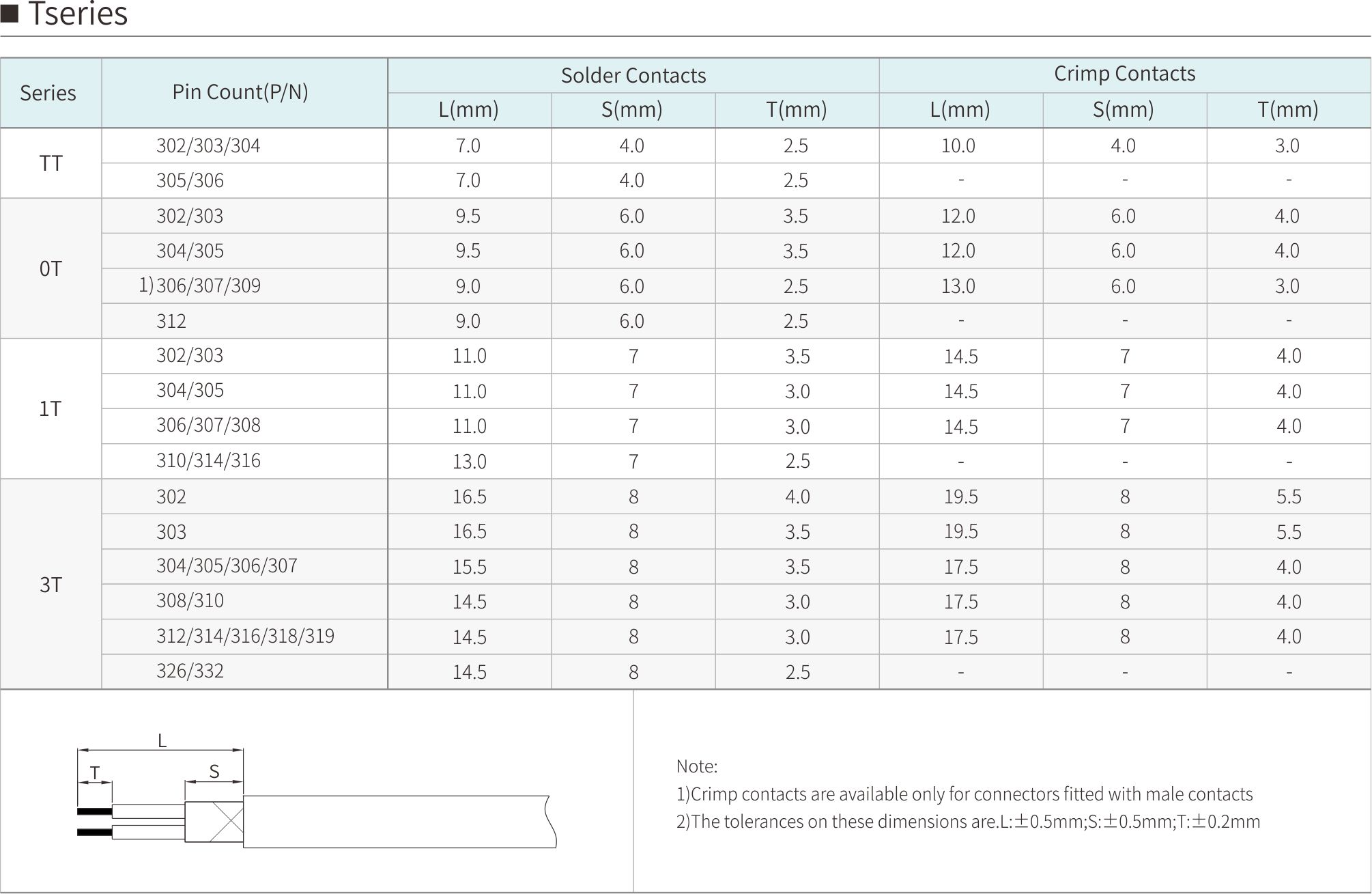This screenshot has width=1372, height=894.
Task: Click the 15.5 solder length value
Action: tap(470, 567)
